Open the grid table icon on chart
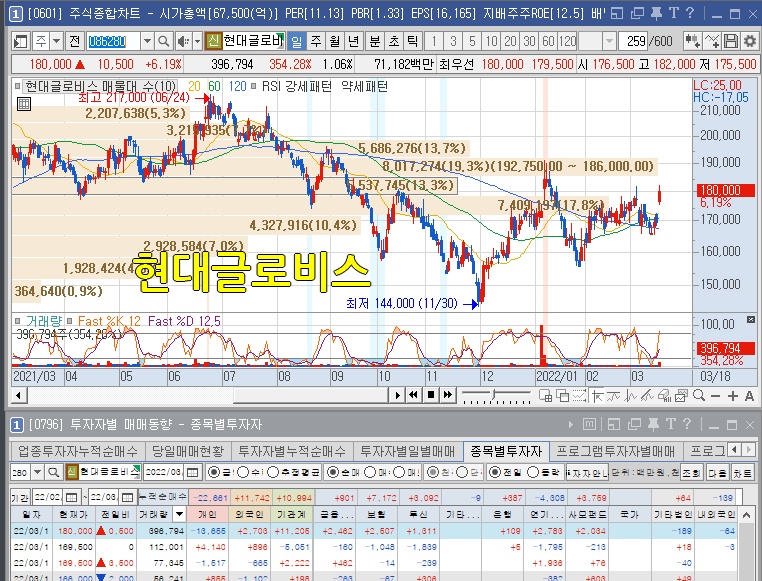Screen dimensions: 762x581 (x=23, y=103)
